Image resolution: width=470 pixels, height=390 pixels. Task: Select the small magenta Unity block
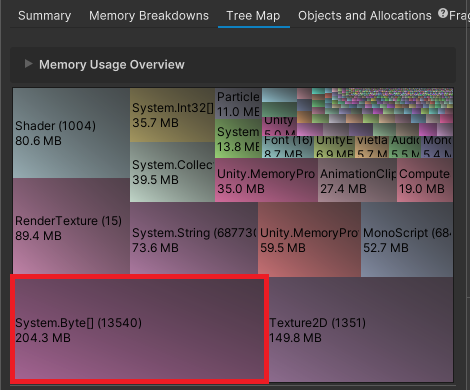point(279,126)
